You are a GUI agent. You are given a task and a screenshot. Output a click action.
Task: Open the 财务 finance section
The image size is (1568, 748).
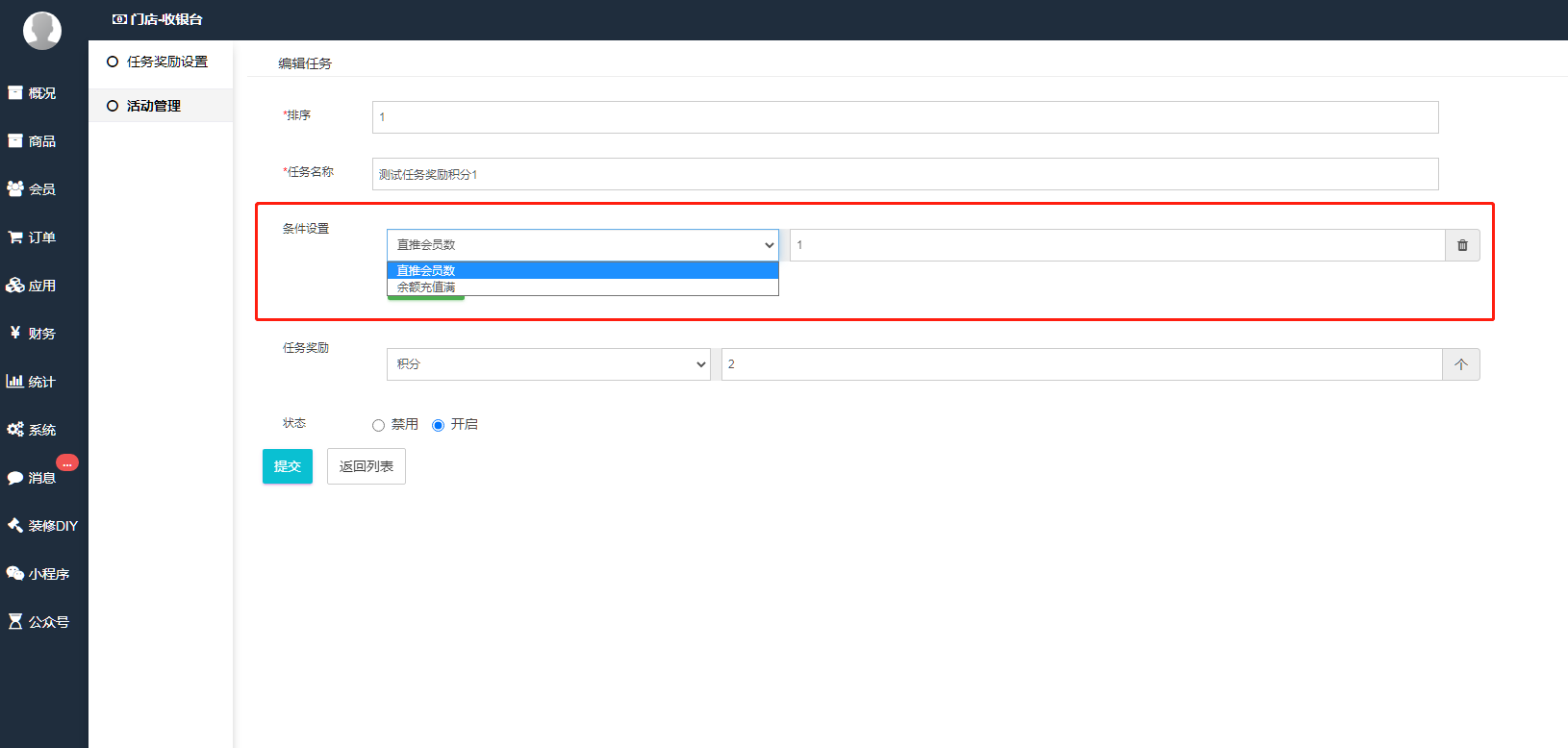pyautogui.click(x=33, y=334)
